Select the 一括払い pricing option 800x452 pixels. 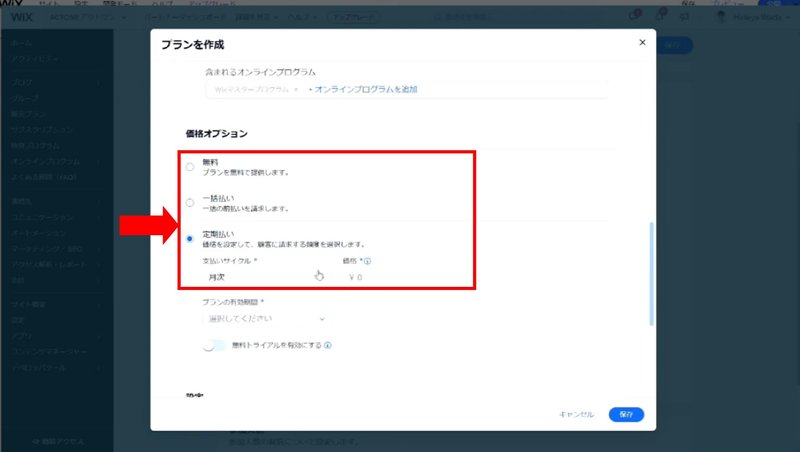click(x=190, y=203)
